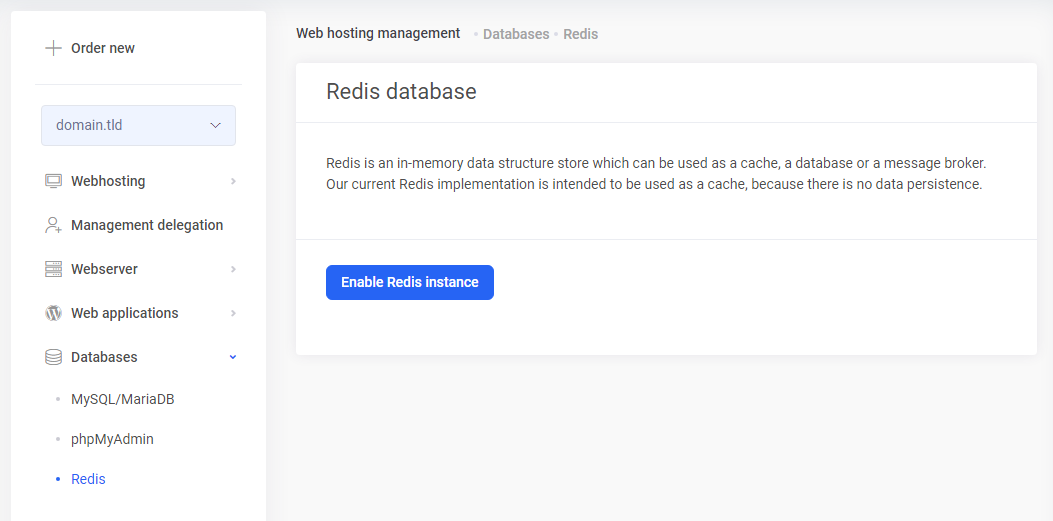
Task: Open the domain.tld selector dropdown
Action: 138,126
